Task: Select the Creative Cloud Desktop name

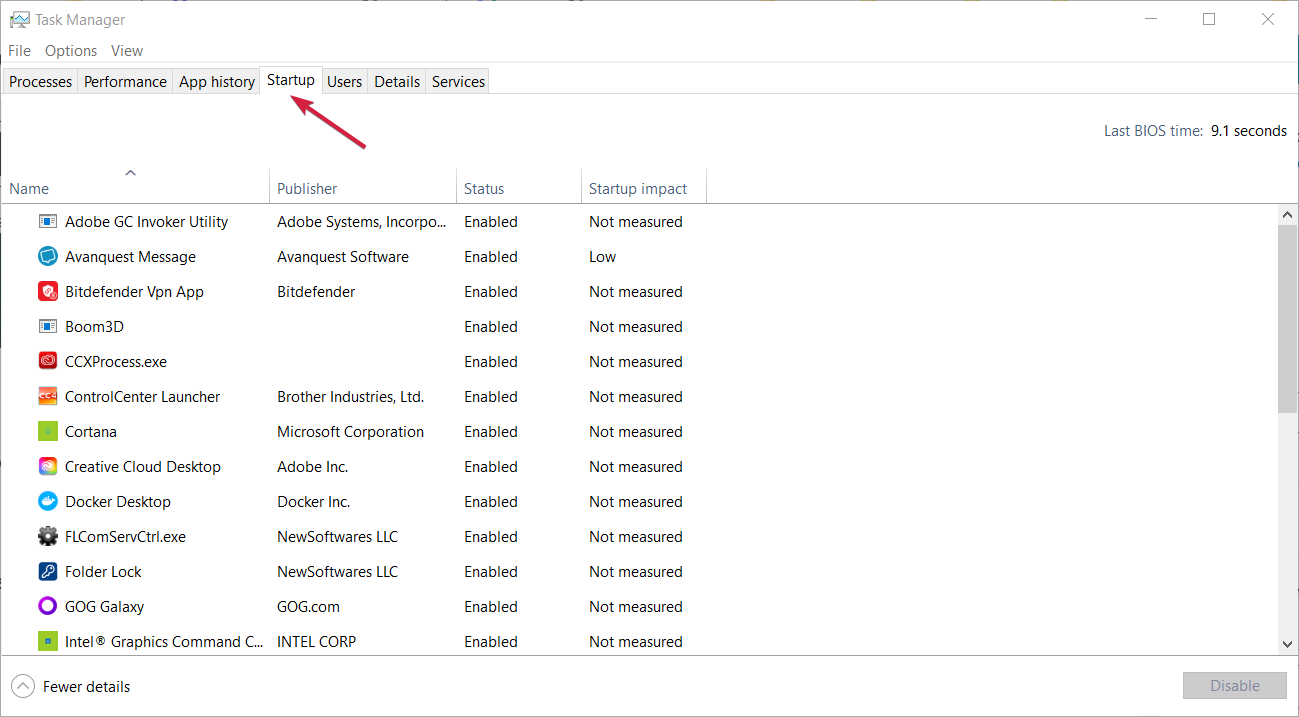Action: 143,467
